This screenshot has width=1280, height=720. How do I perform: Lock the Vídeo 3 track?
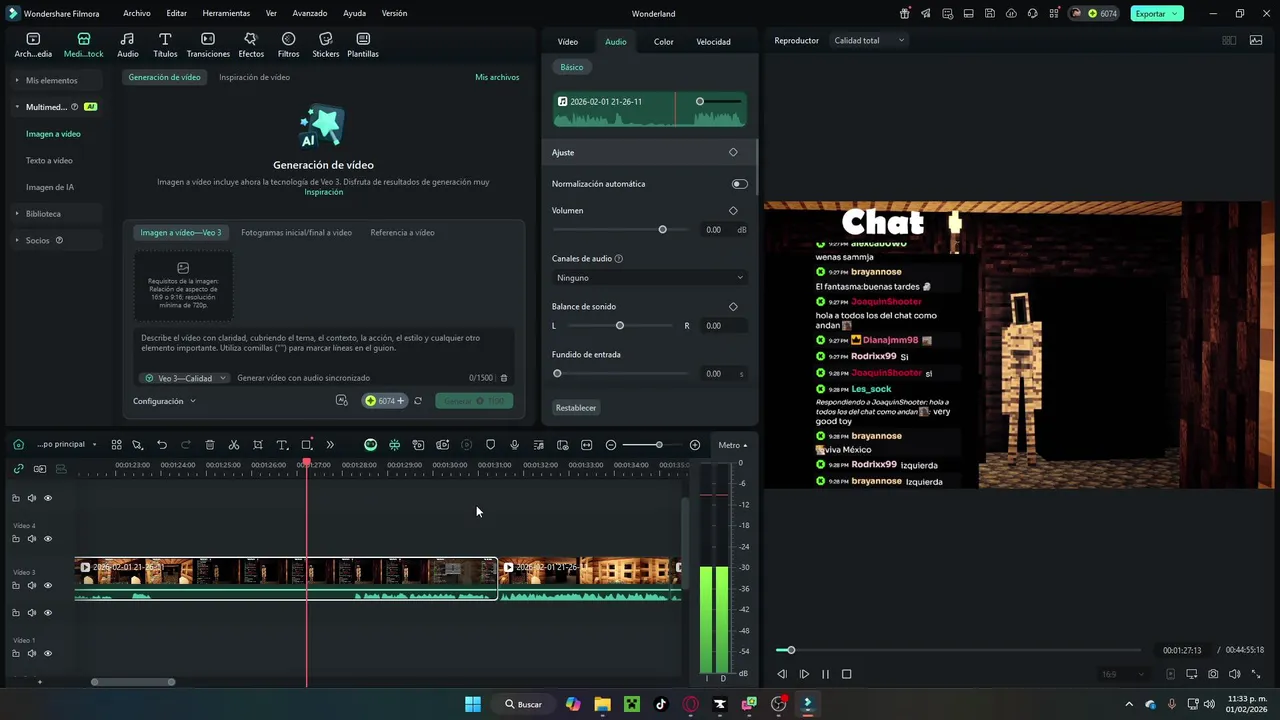click(15, 586)
